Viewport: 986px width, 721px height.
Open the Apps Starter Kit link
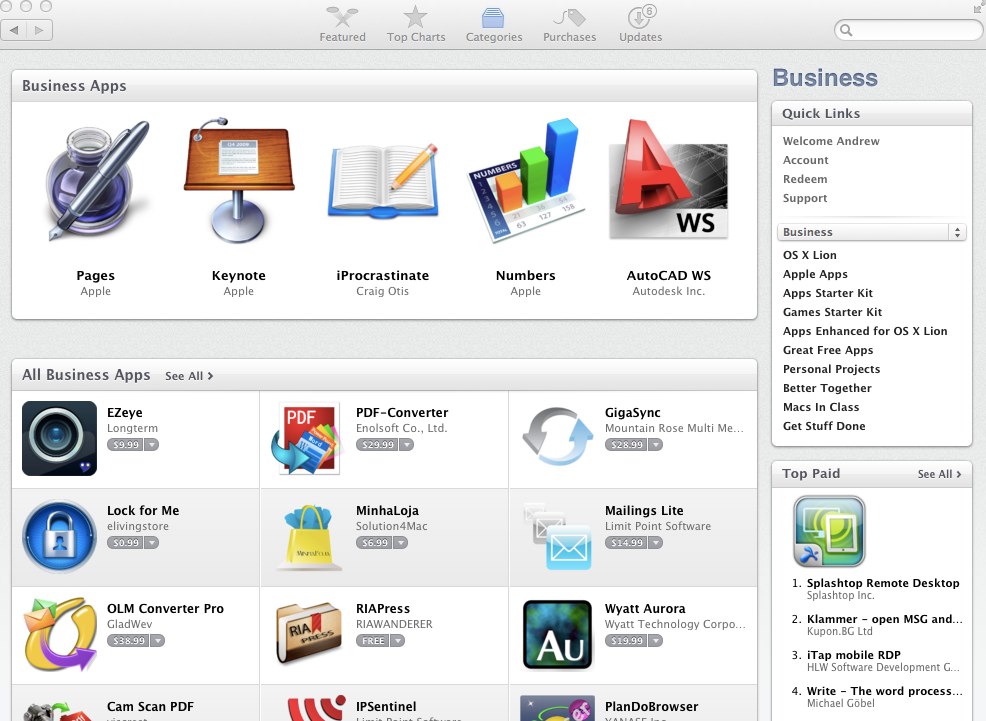coord(828,293)
